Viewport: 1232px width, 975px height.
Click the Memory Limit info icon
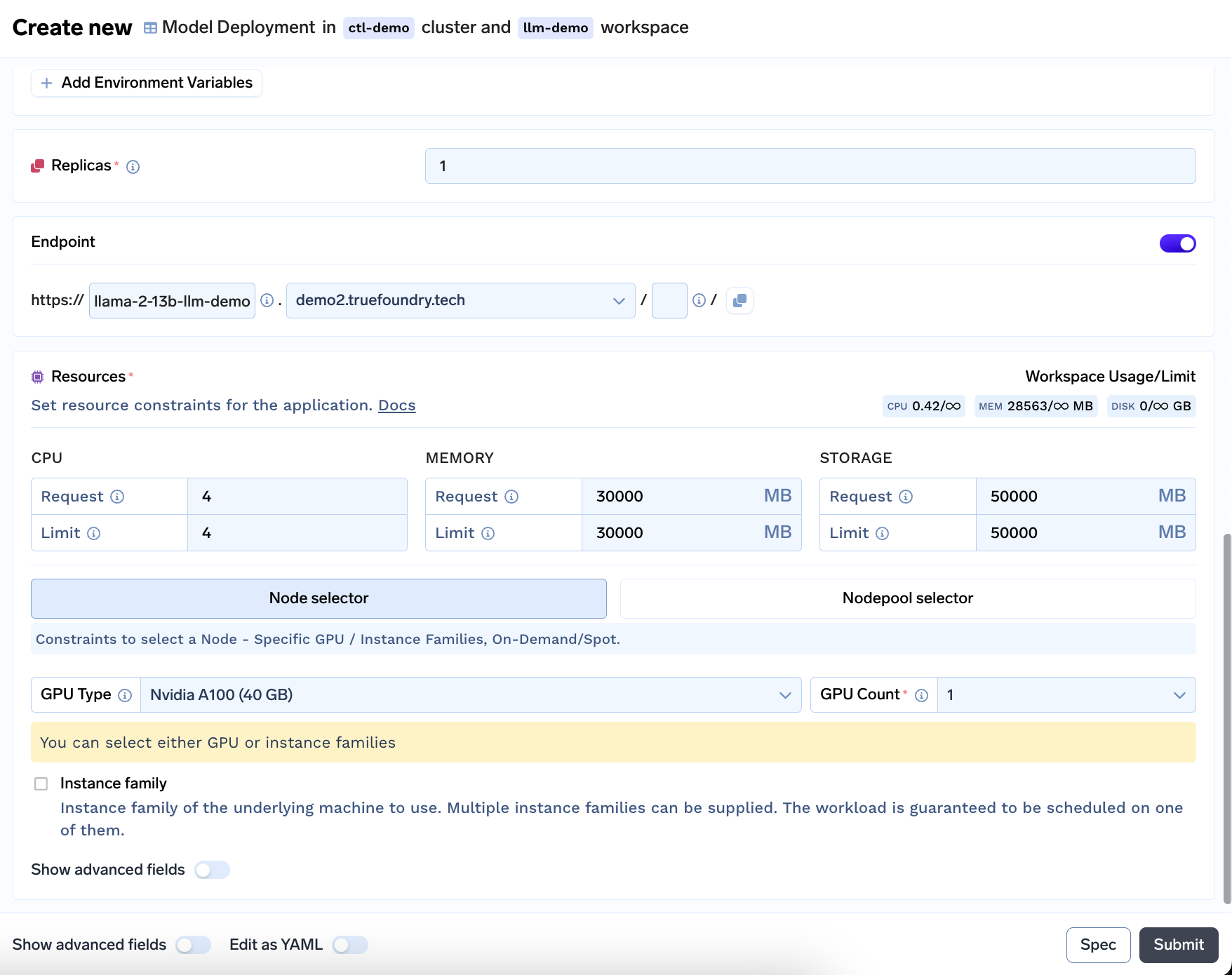pos(488,533)
